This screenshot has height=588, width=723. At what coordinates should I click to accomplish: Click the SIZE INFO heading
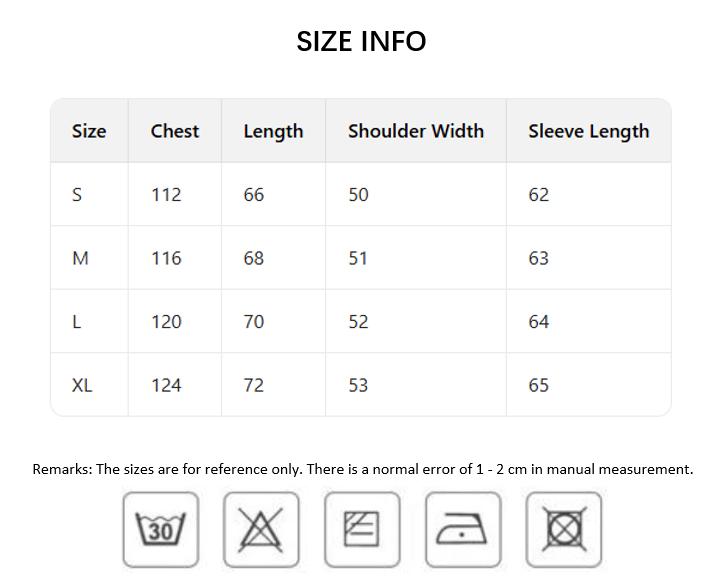point(361,41)
